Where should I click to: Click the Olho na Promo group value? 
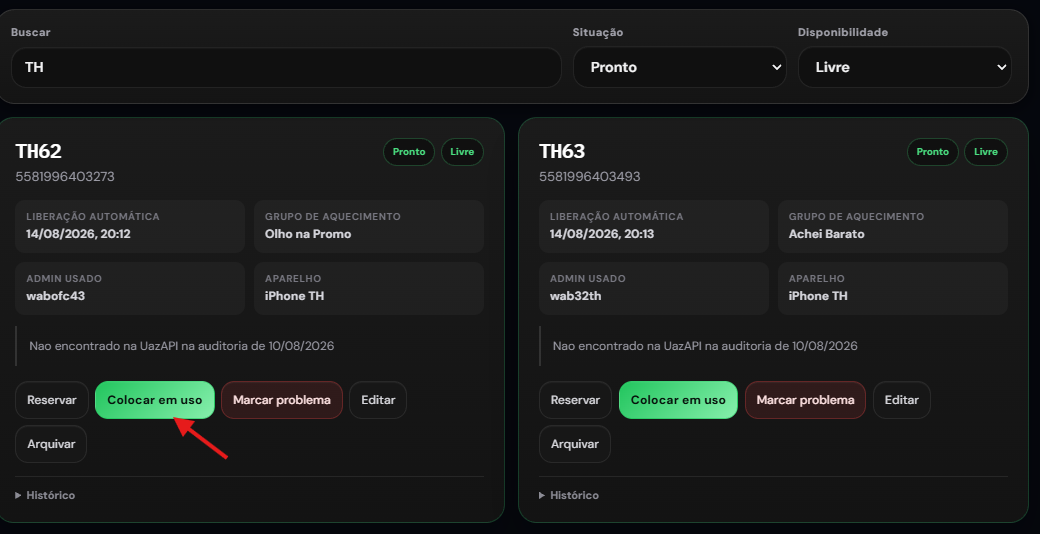tap(308, 234)
